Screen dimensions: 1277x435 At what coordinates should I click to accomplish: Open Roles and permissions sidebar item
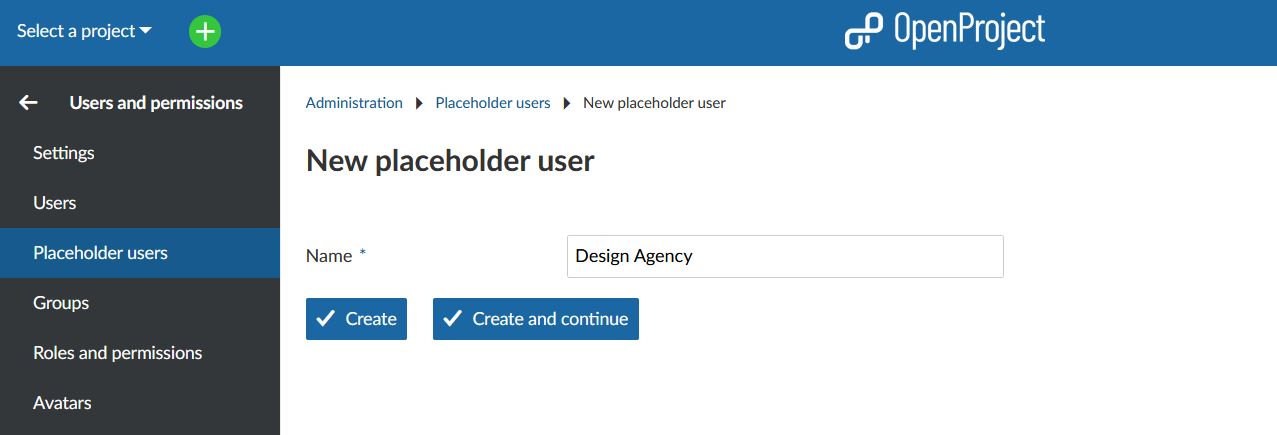[x=118, y=353]
